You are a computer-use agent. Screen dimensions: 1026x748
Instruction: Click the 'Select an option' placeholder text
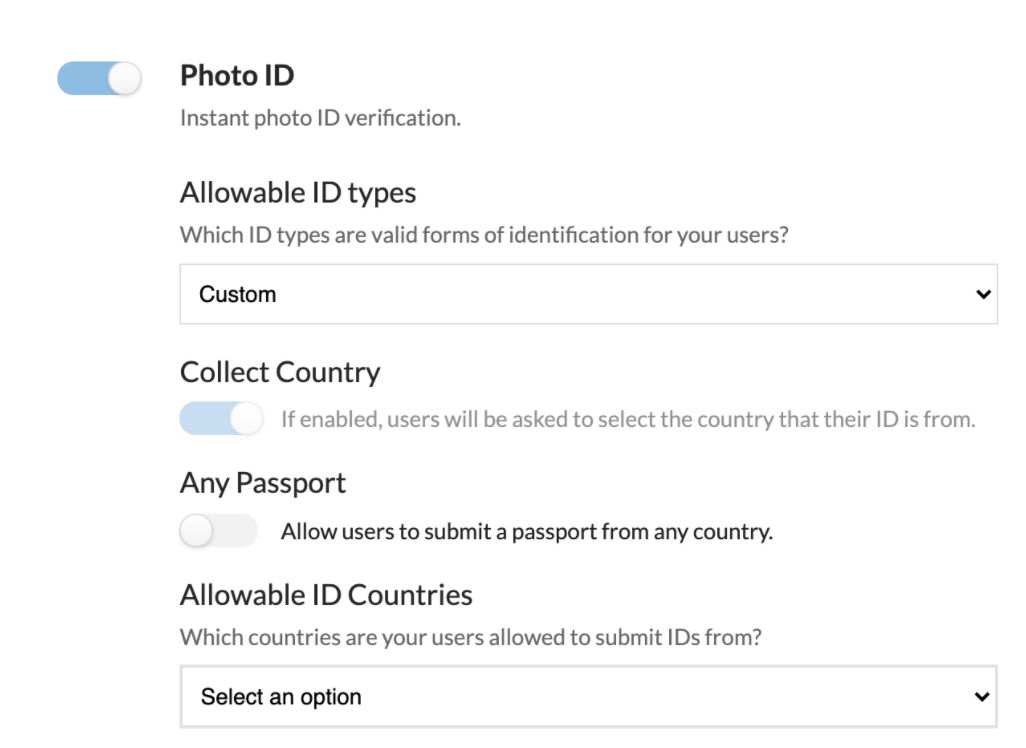pyautogui.click(x=281, y=697)
